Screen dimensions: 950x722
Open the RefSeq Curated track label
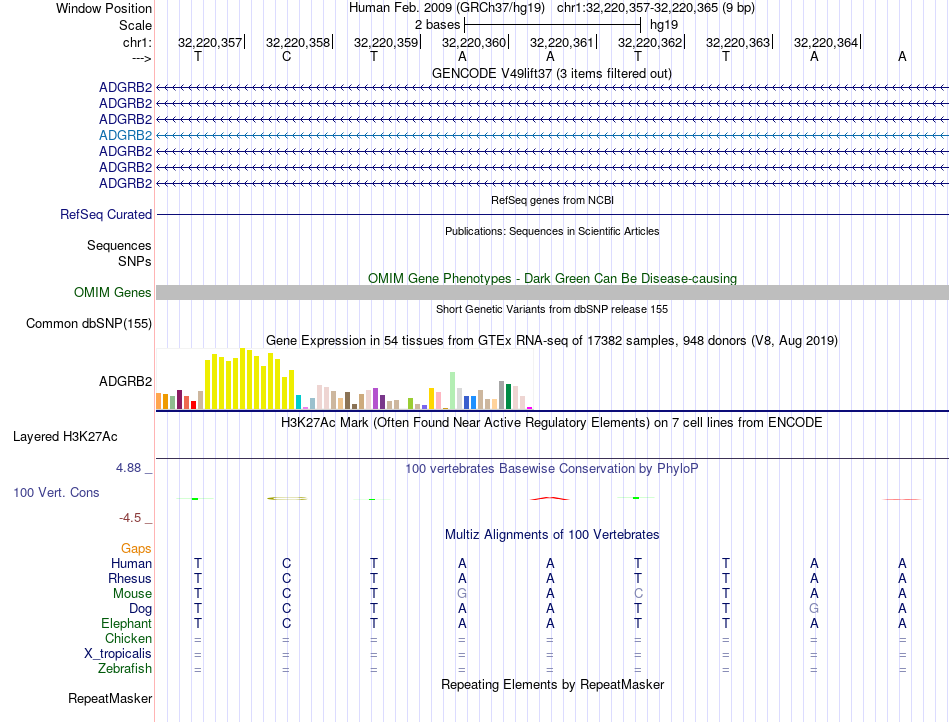(x=106, y=214)
